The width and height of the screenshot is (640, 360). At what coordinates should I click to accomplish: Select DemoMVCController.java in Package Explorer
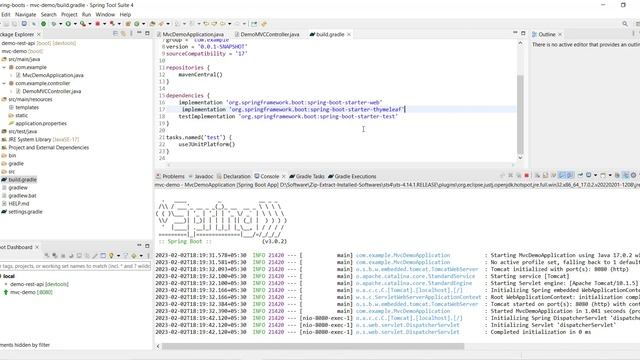[x=51, y=91]
